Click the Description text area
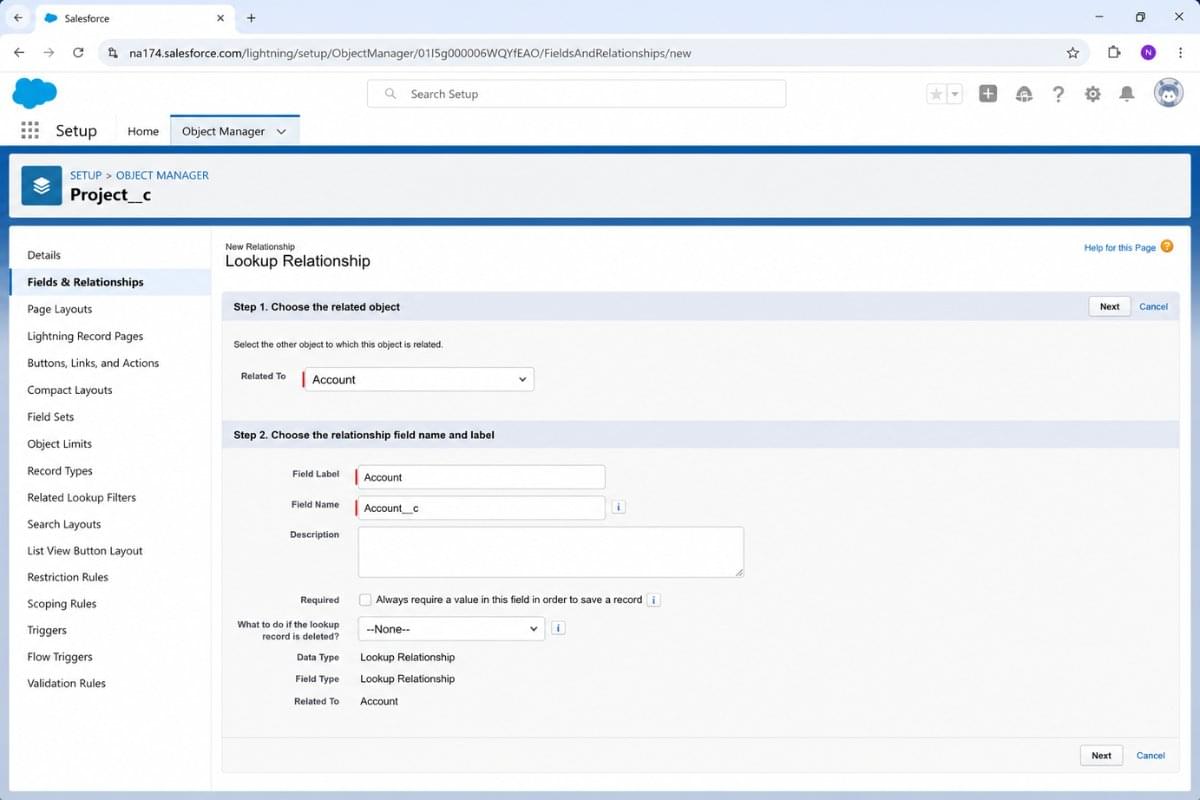Viewport: 1200px width, 800px height. (x=551, y=552)
